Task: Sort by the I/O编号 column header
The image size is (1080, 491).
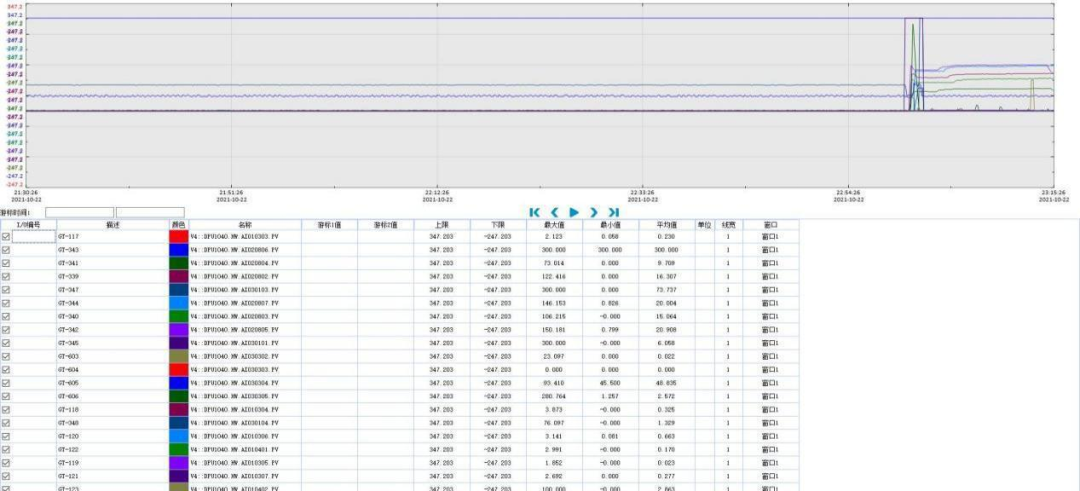Action: (x=28, y=224)
